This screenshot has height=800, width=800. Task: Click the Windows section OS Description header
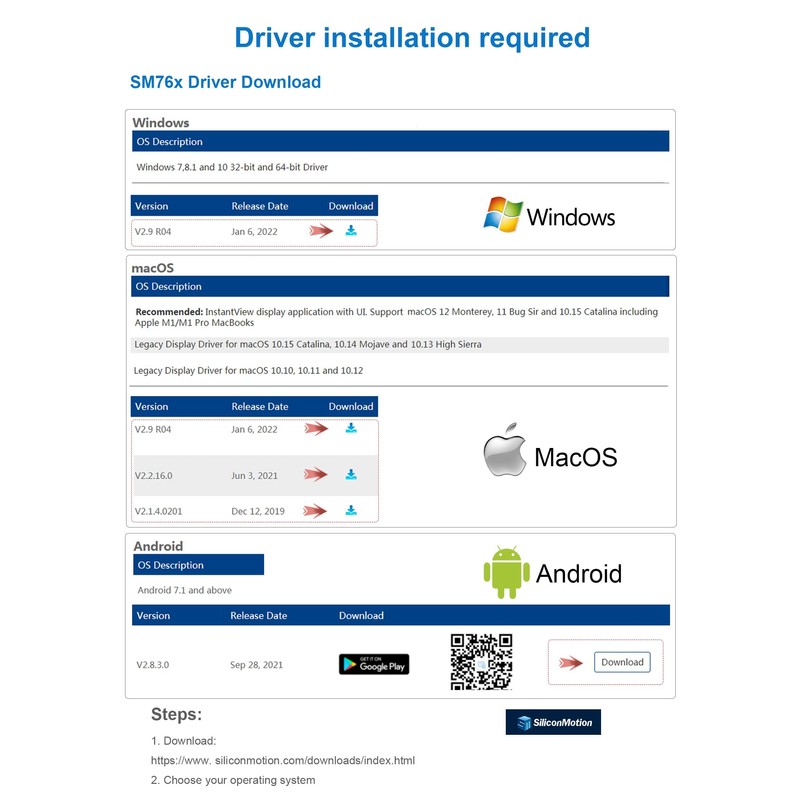tap(400, 142)
